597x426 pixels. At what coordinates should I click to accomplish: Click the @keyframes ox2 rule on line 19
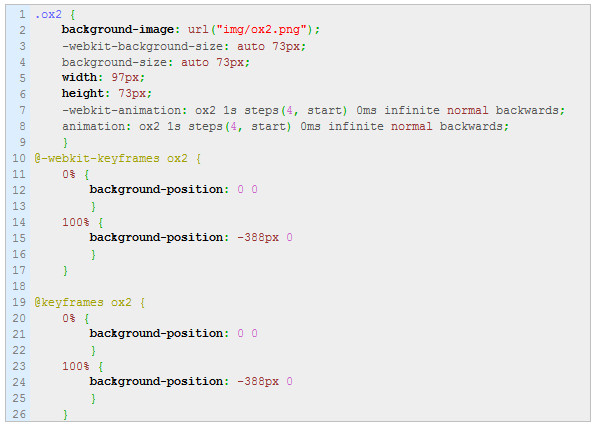click(83, 303)
